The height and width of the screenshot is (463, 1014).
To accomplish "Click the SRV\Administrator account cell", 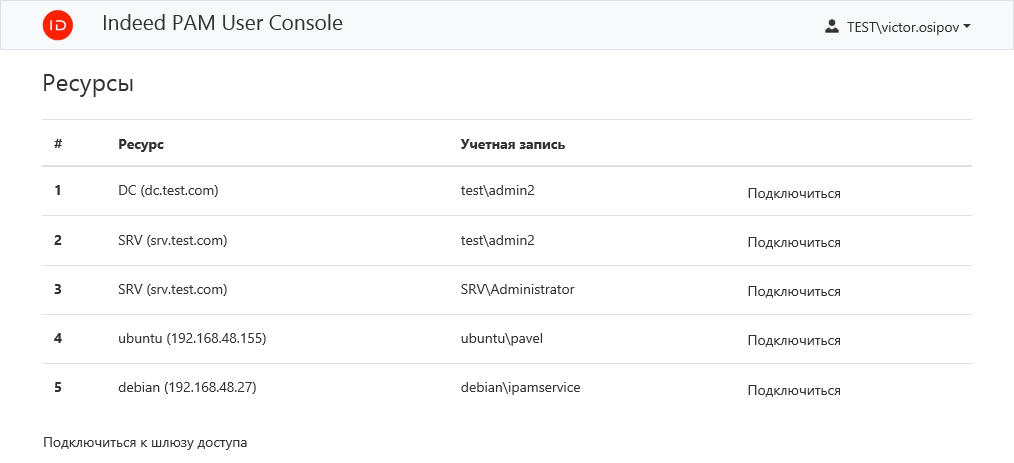I will click(x=517, y=289).
